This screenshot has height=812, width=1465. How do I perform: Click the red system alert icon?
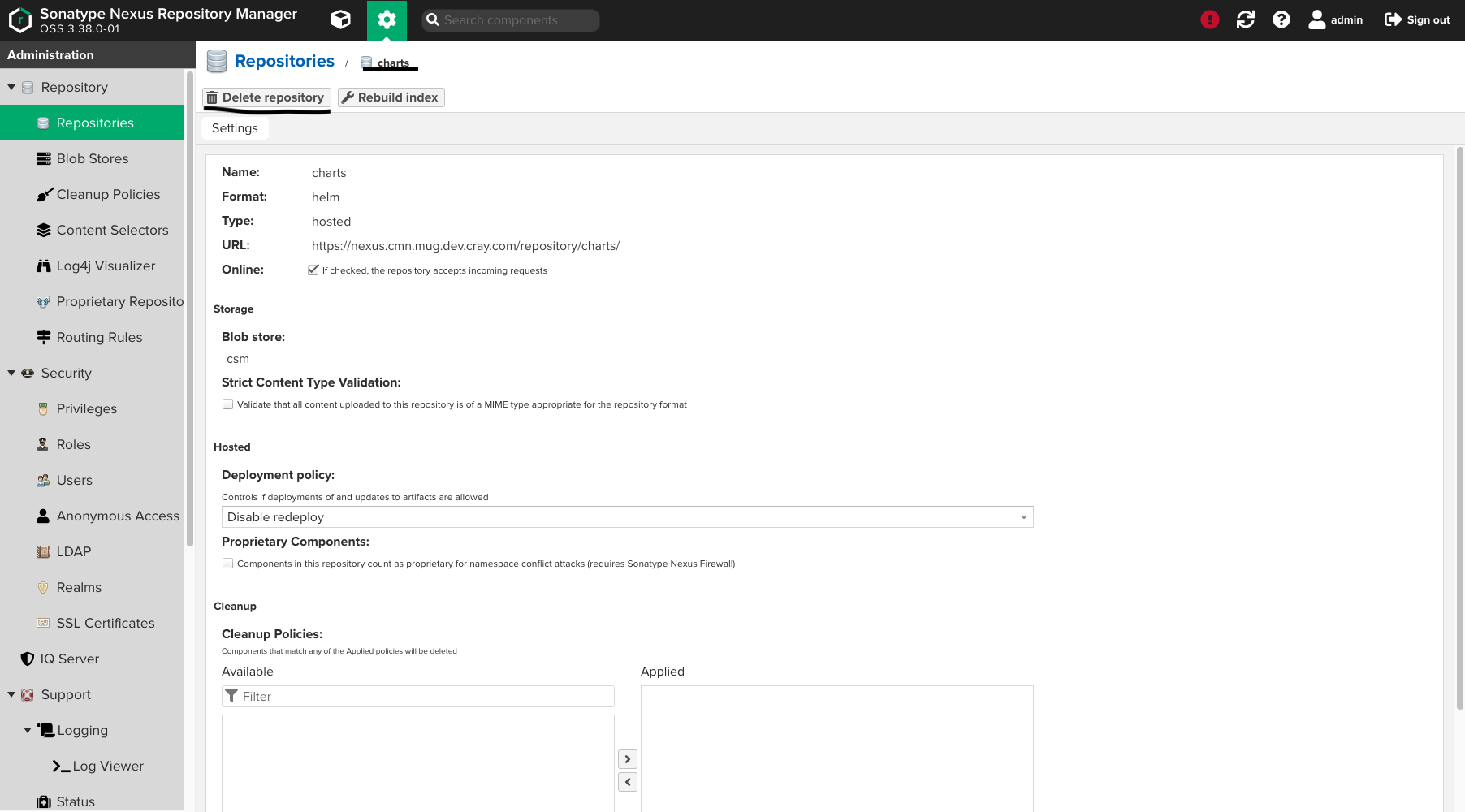click(x=1210, y=19)
